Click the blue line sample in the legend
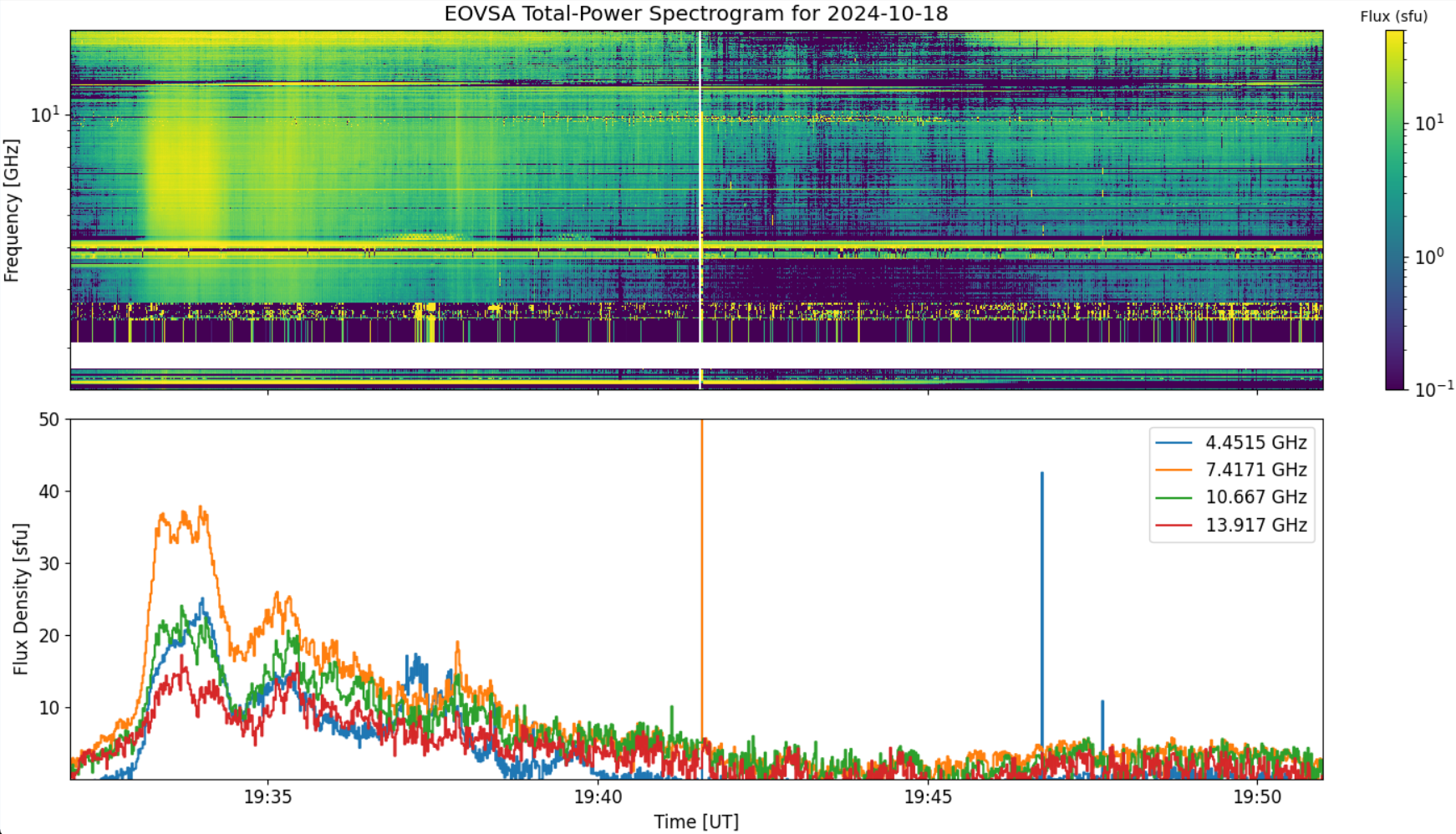The height and width of the screenshot is (834, 1456). (x=1173, y=443)
